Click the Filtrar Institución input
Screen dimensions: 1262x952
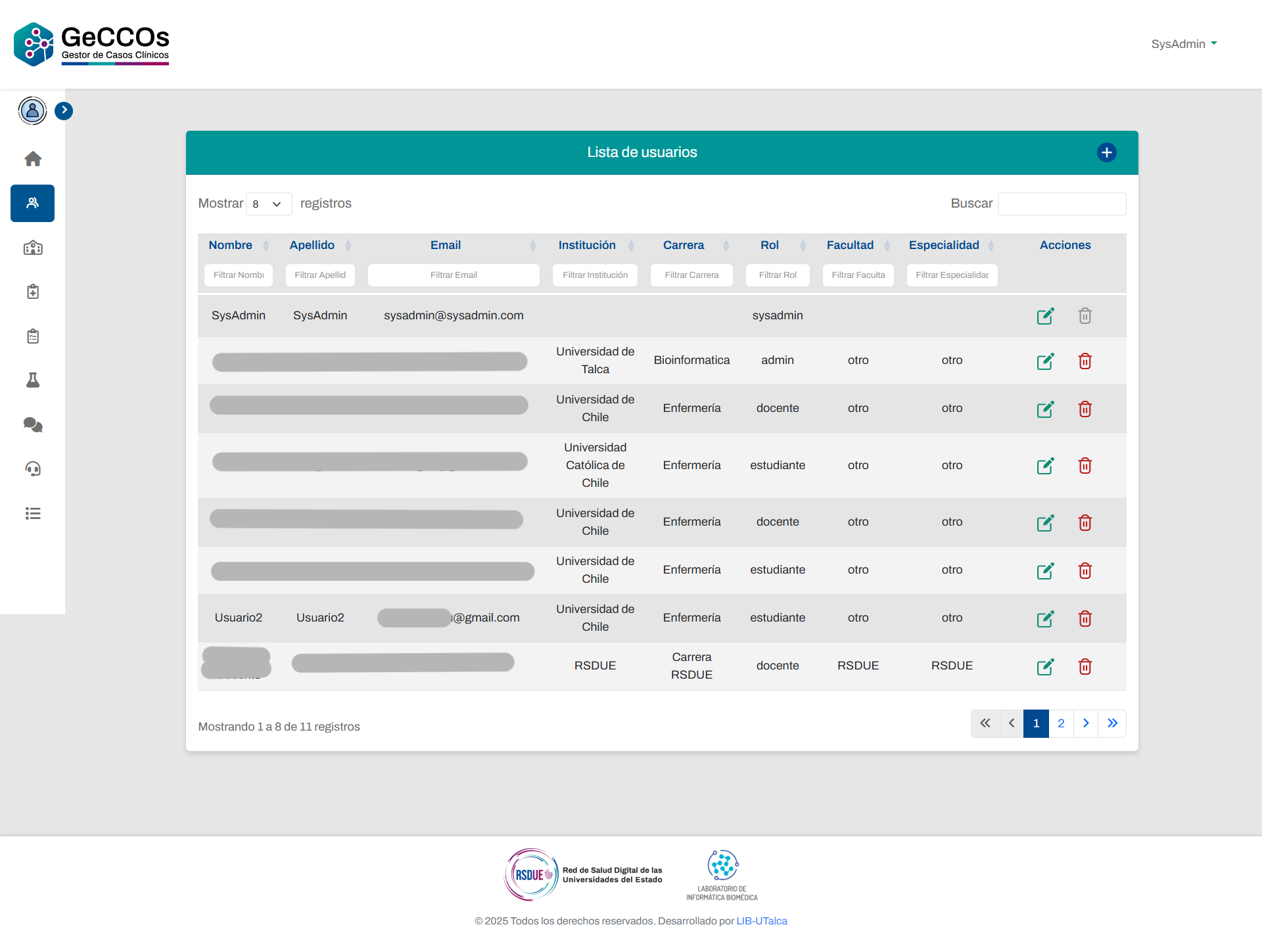coord(596,275)
